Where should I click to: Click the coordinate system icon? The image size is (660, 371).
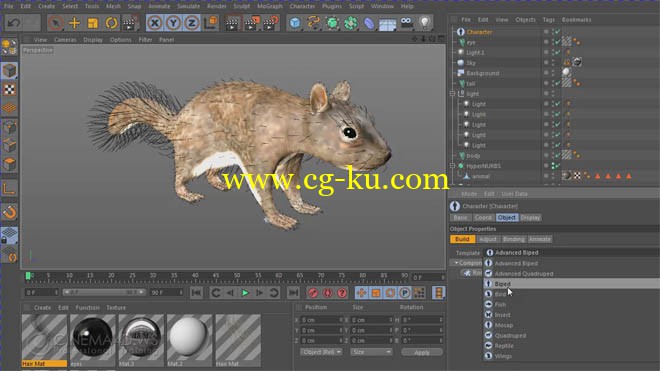point(210,23)
